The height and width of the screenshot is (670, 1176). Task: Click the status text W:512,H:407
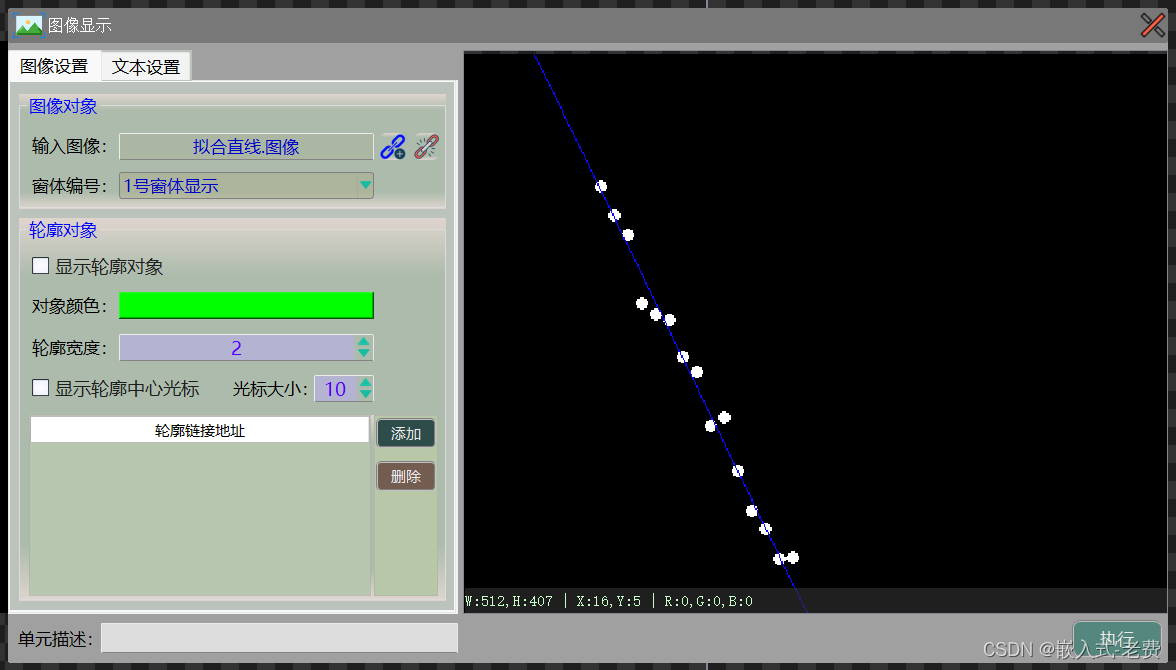click(509, 601)
